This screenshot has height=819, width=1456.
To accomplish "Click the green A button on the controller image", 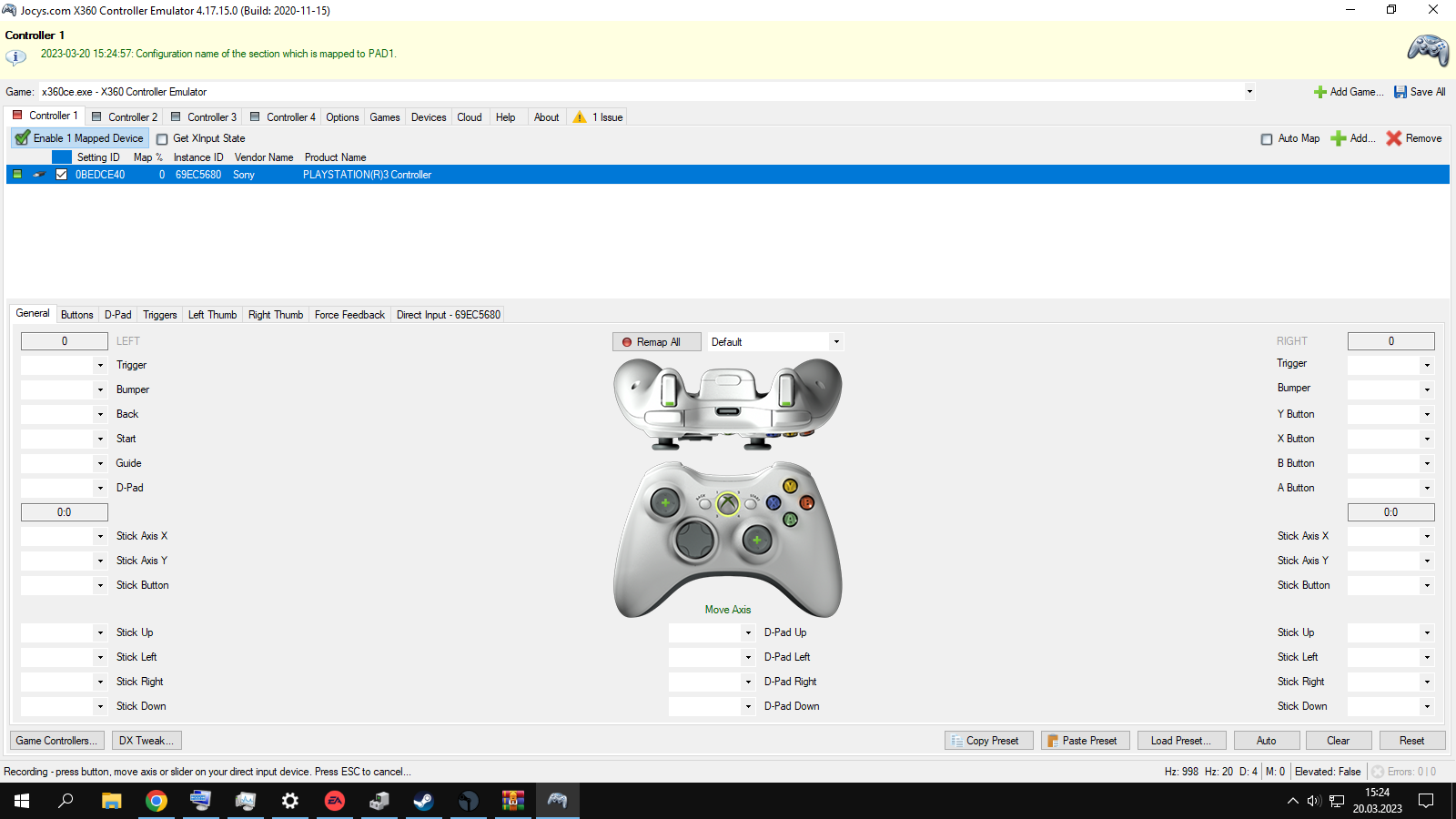I will point(790,520).
